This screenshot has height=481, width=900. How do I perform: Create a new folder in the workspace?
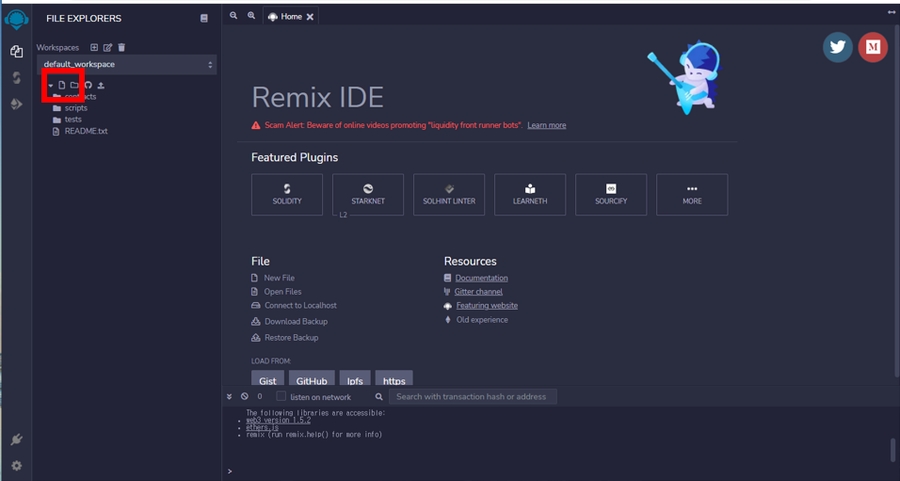click(74, 85)
